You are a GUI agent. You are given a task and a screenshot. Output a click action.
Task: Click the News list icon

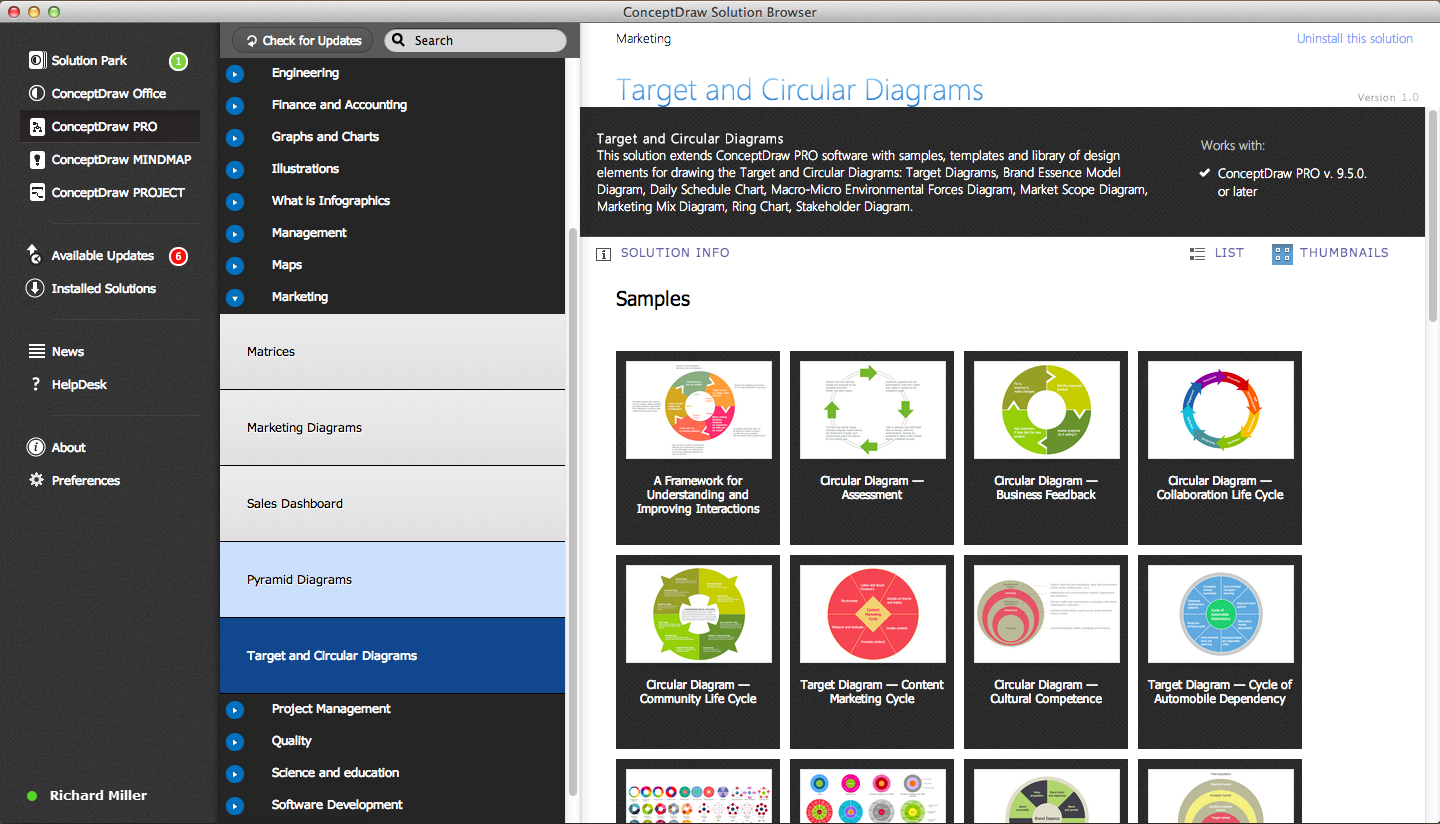point(37,351)
